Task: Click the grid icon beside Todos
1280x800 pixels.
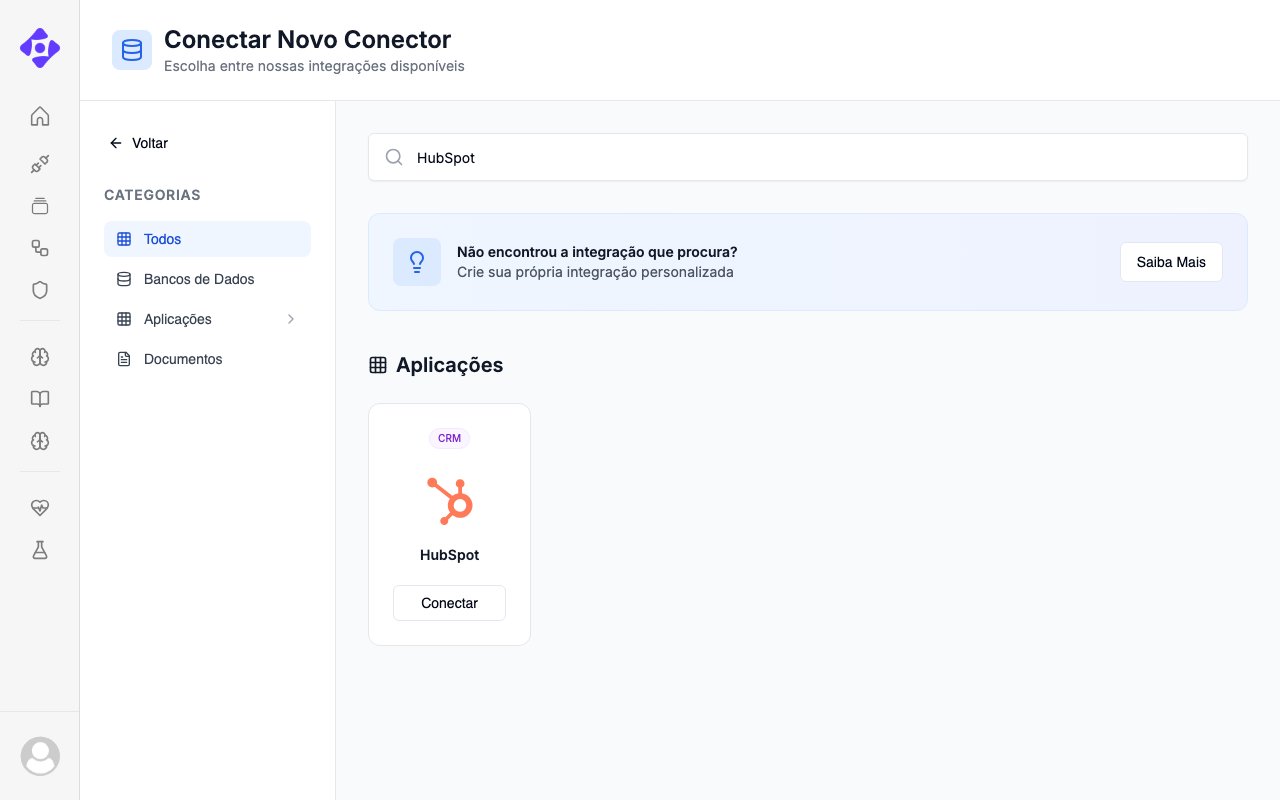Action: coord(124,239)
